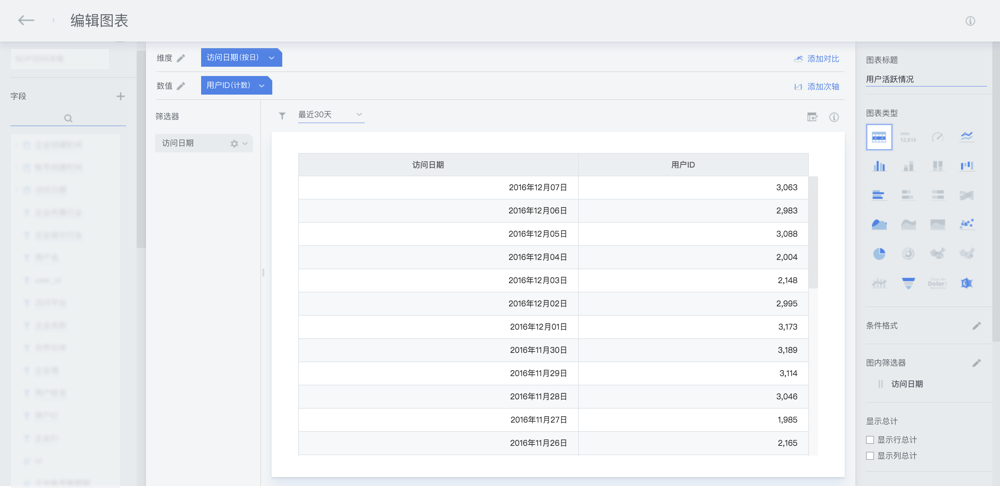Select the 100% stacked area chart type
Screen dimensions: 1000x488
(937, 225)
